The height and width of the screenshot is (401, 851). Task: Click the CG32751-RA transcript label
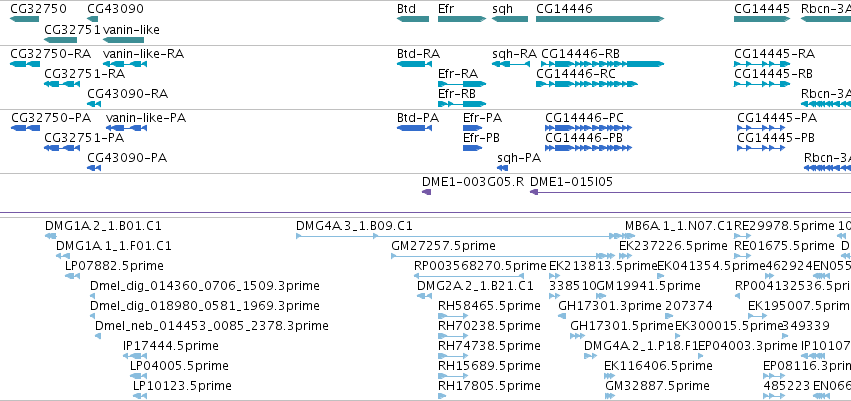click(x=84, y=74)
